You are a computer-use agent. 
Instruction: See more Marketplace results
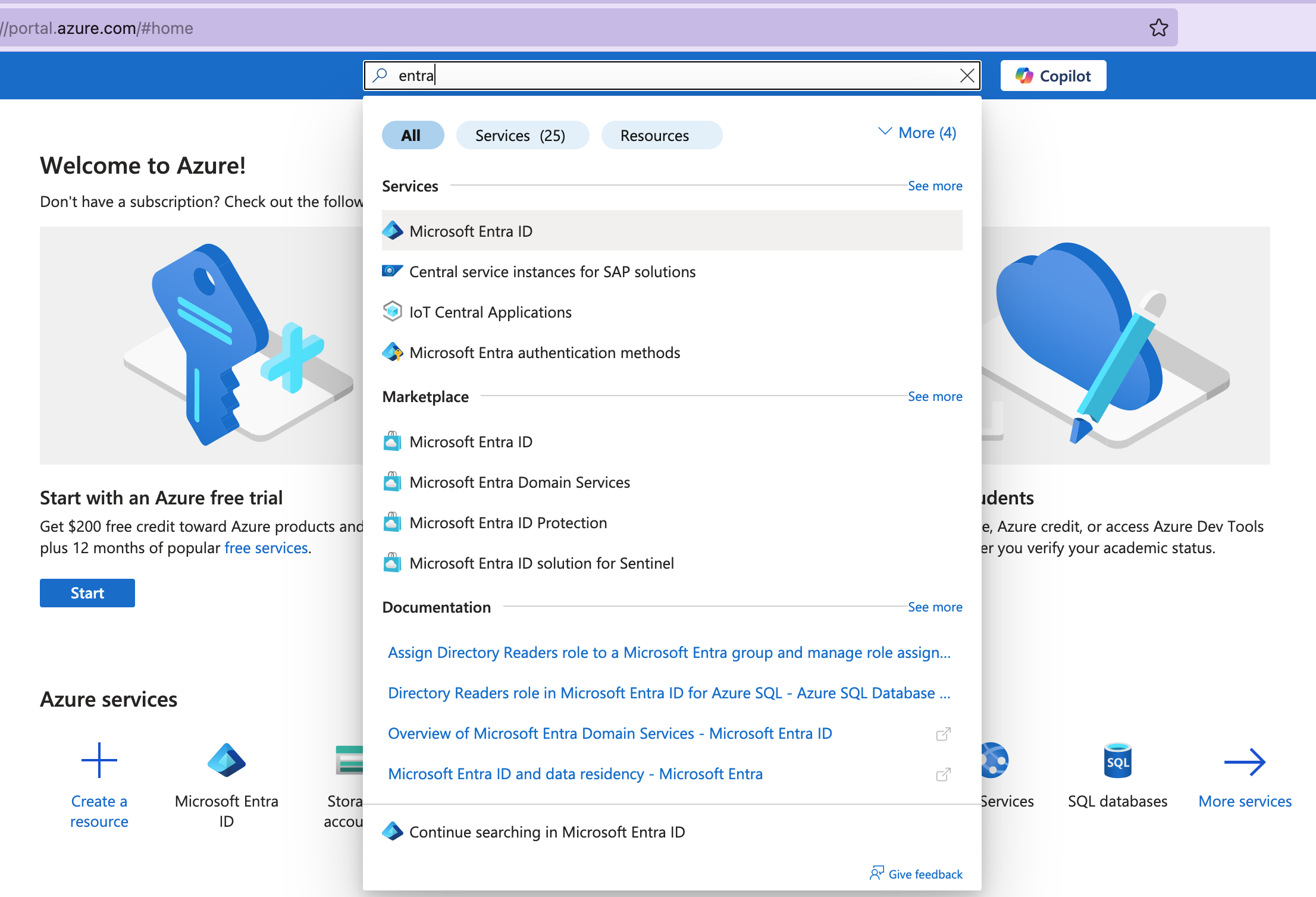pos(935,397)
